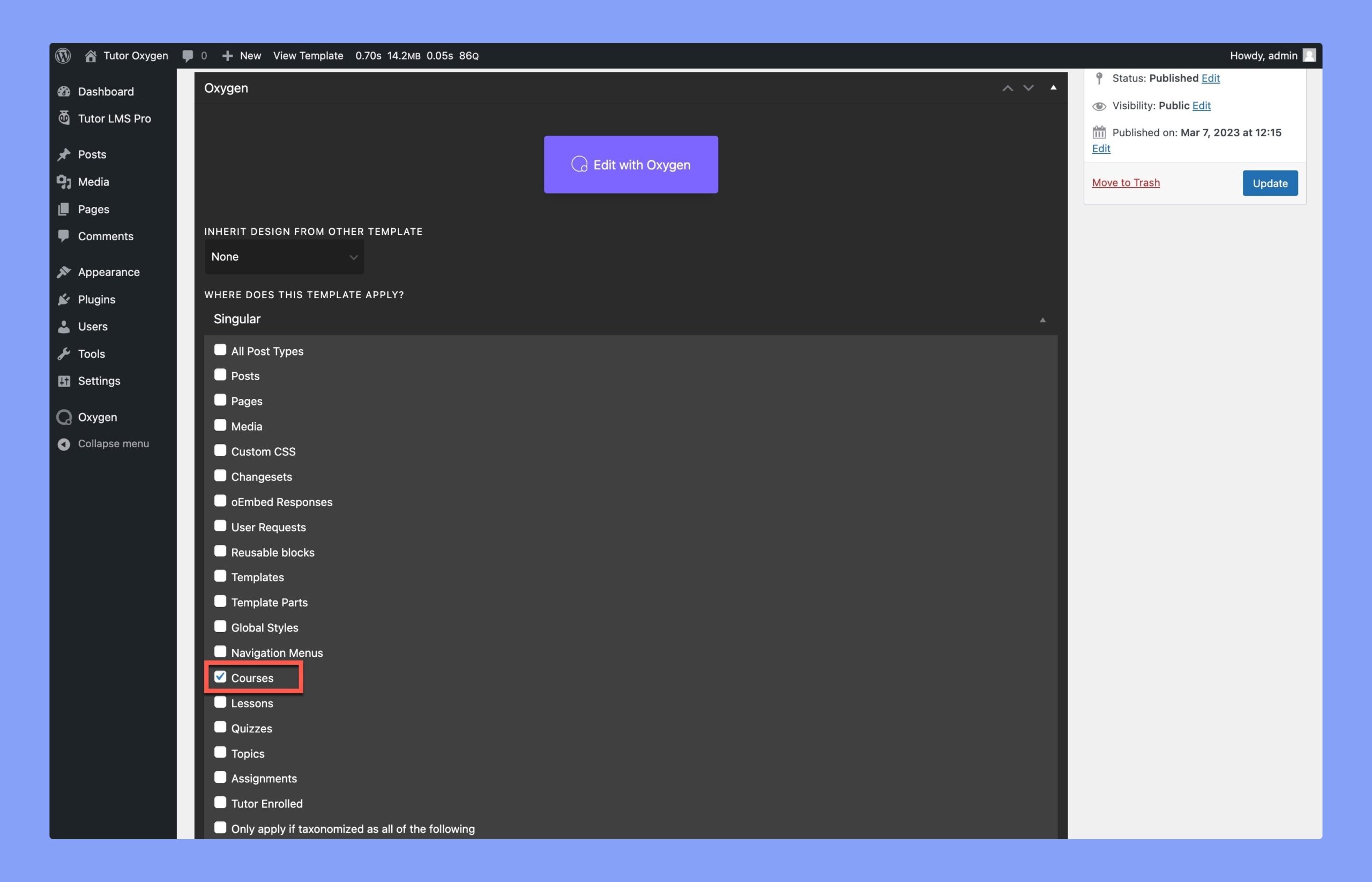Click the Update publish button
Viewport: 1372px width, 882px height.
1270,183
